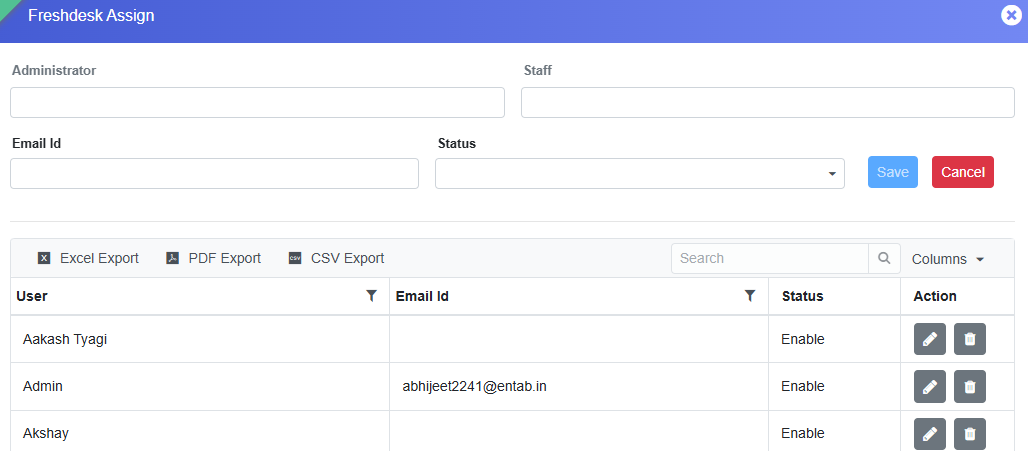Export the table to Excel
The width and height of the screenshot is (1028, 451).
88,258
